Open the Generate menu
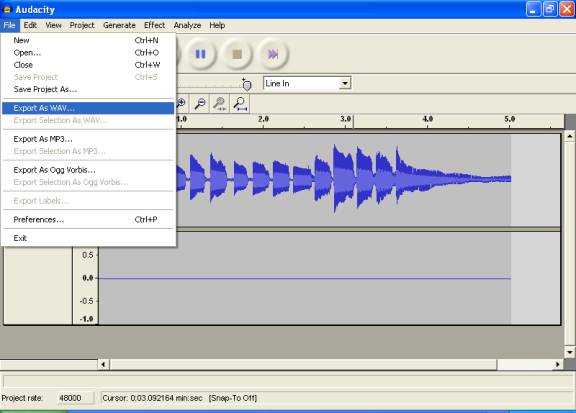The height and width of the screenshot is (413, 576). click(x=119, y=25)
